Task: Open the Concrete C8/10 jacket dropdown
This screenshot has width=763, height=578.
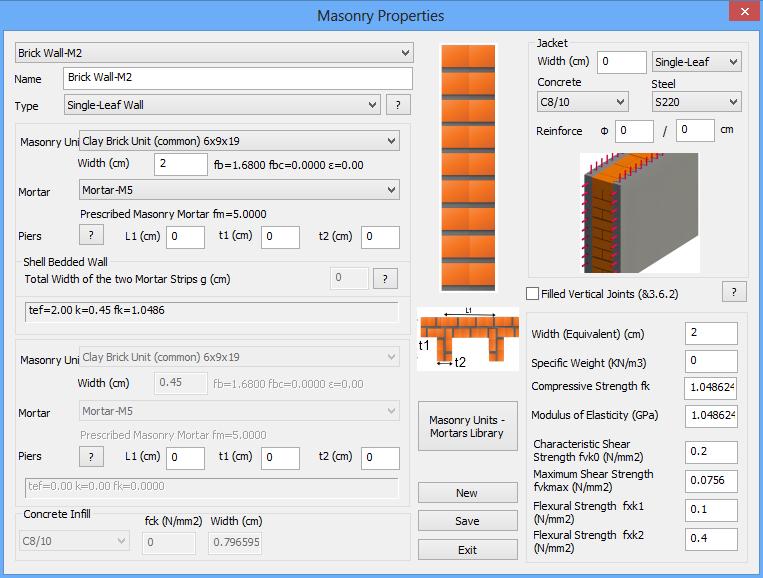Action: point(583,102)
